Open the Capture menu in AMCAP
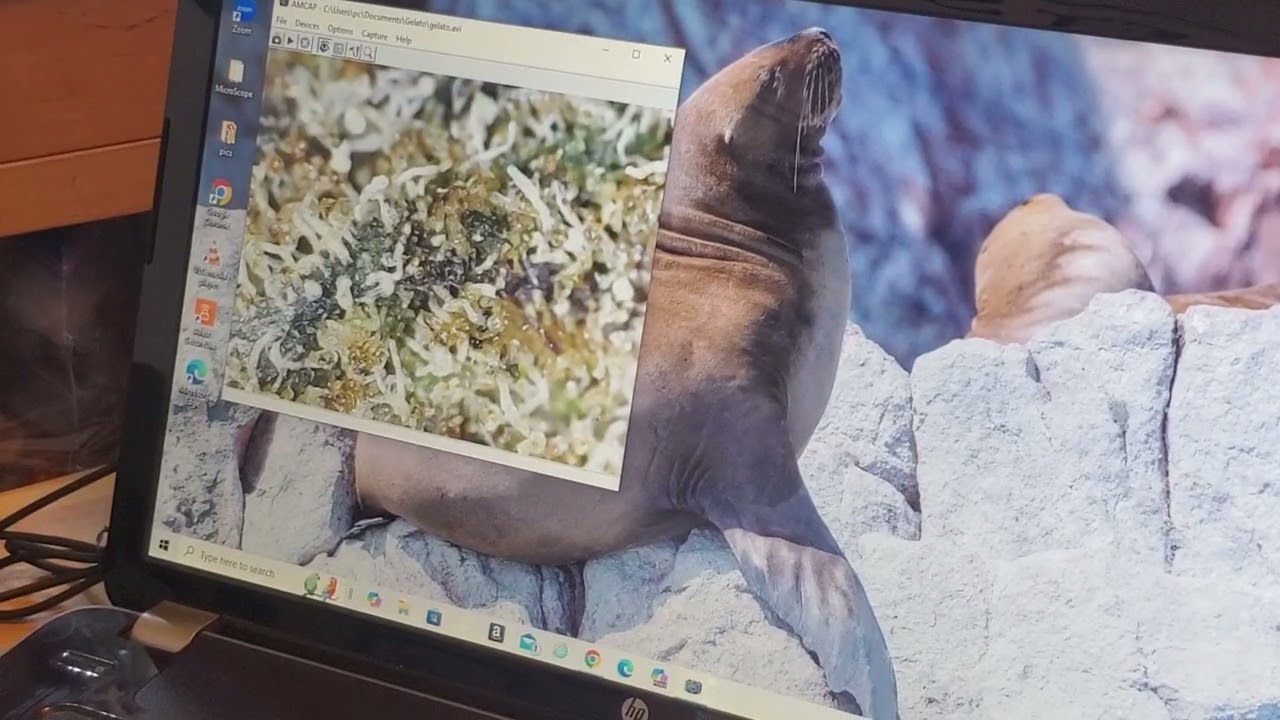 click(374, 35)
